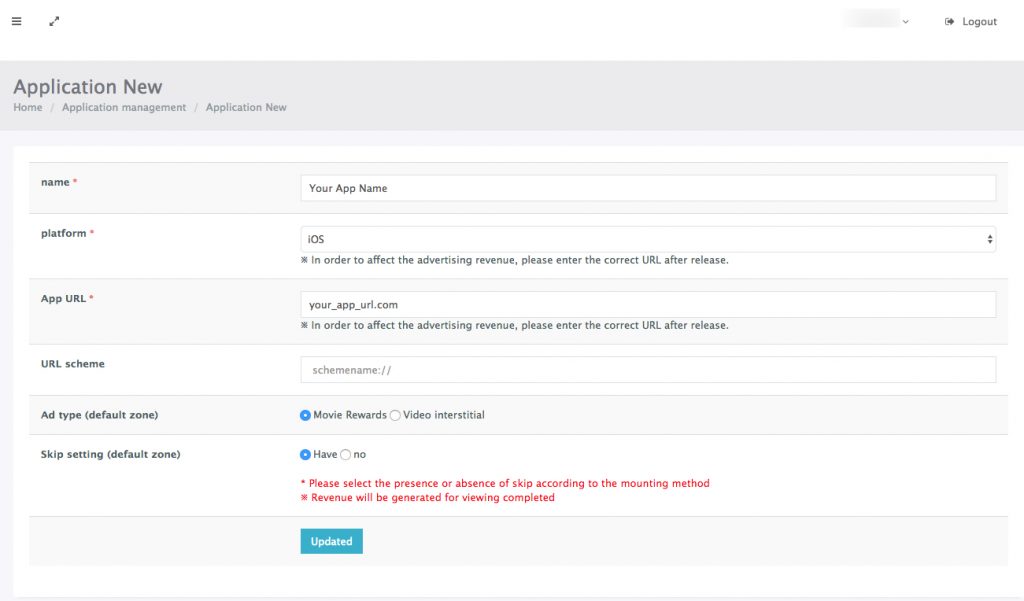Select Have for skip setting

tap(306, 454)
